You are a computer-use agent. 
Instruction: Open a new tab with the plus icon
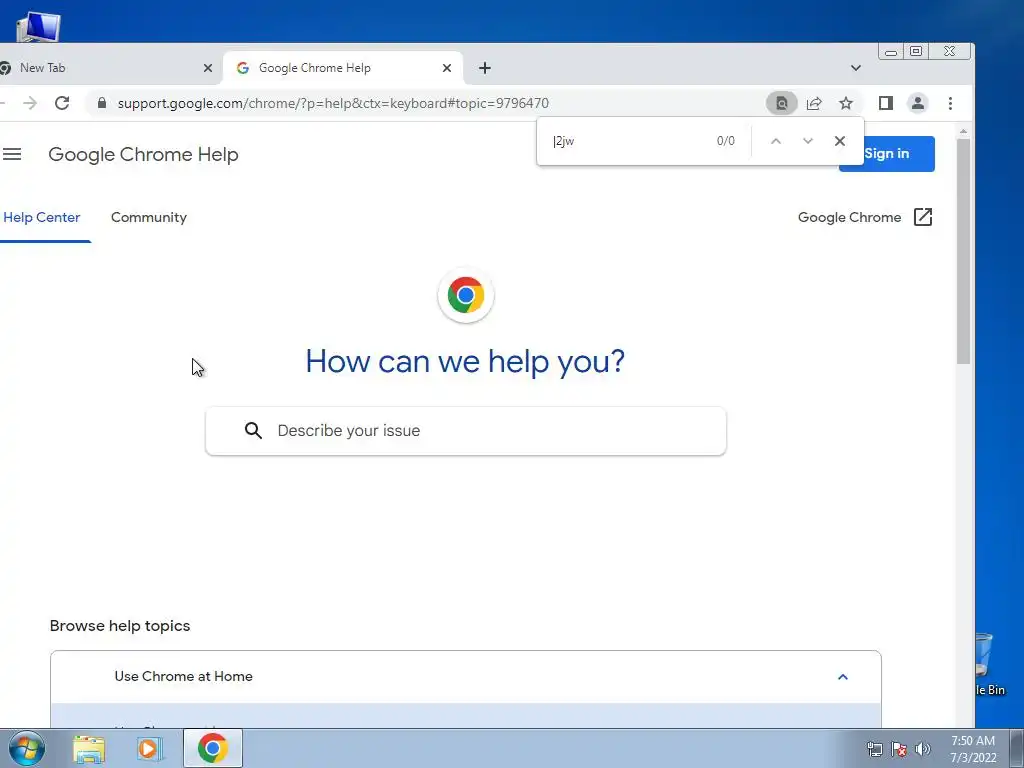point(485,68)
